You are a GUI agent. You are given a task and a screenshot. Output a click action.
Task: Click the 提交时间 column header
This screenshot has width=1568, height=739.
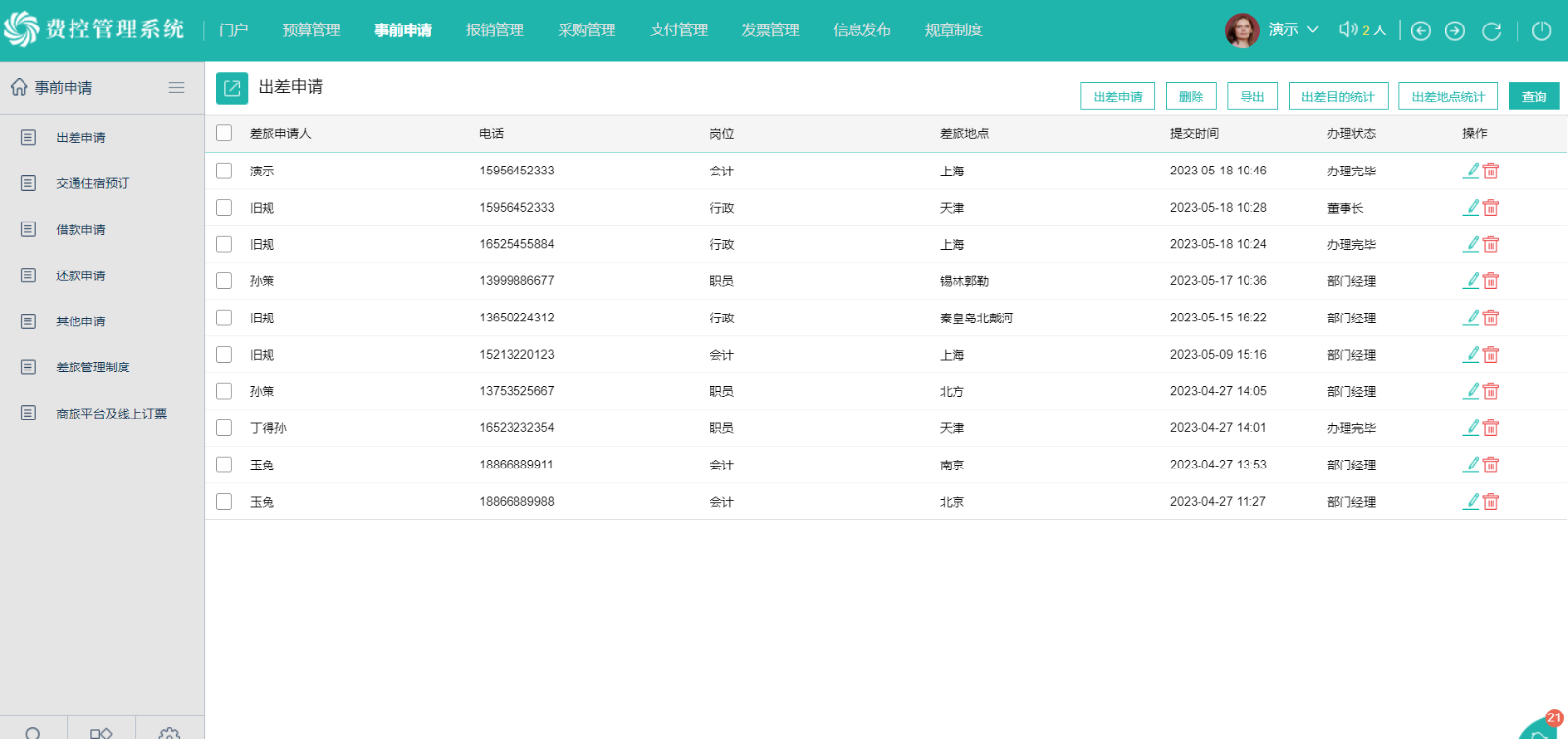1195,133
